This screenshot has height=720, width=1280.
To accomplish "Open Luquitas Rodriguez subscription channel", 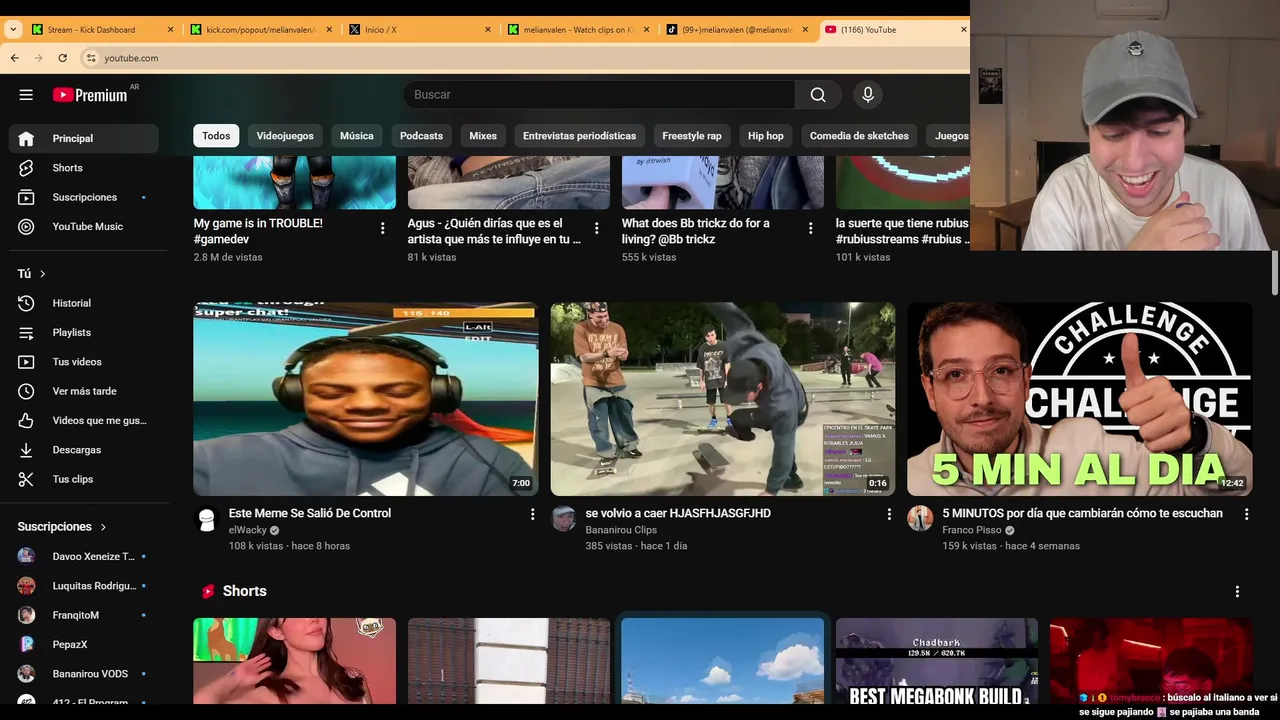I will [x=83, y=586].
